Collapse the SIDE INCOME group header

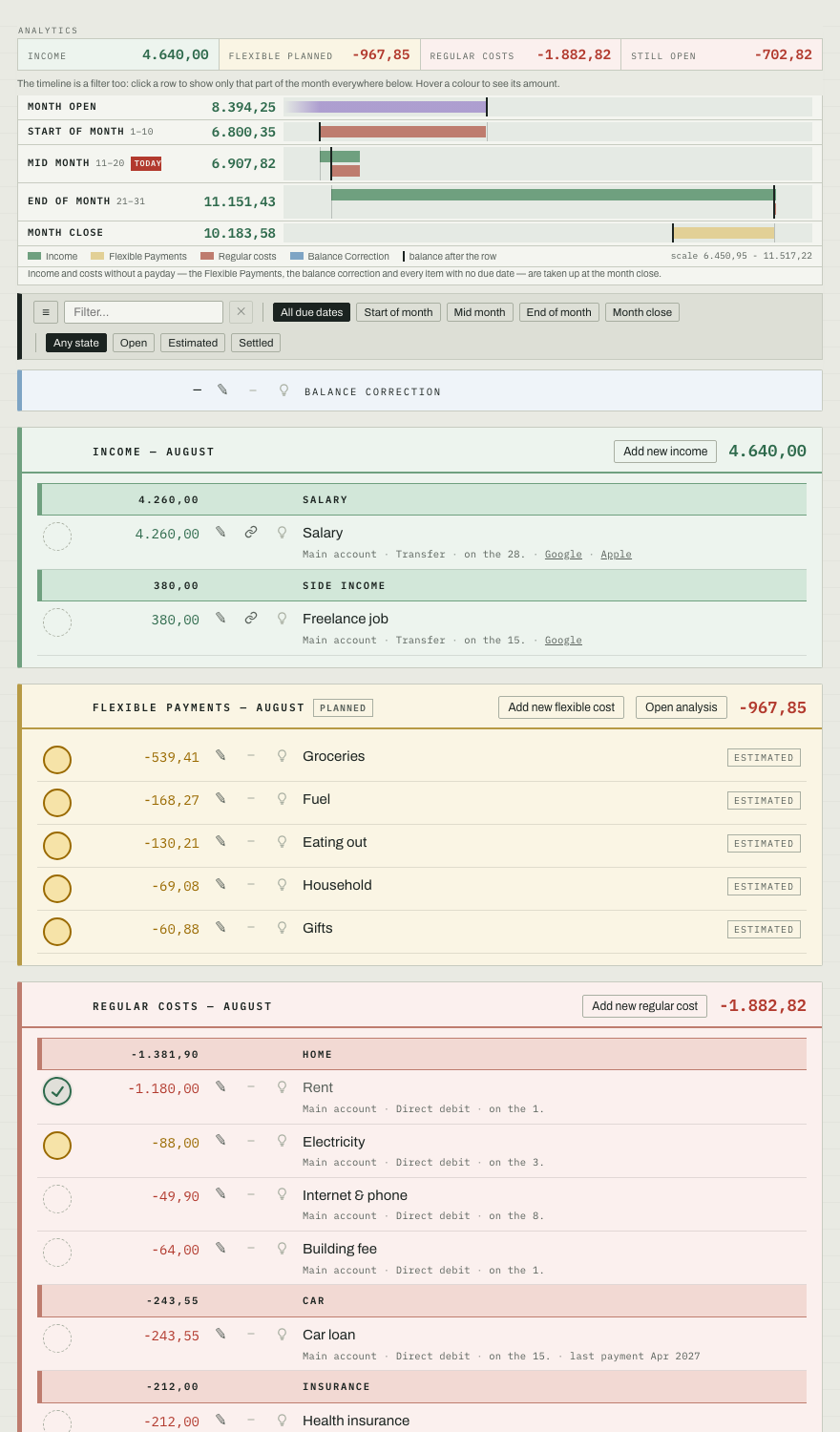[x=422, y=585]
